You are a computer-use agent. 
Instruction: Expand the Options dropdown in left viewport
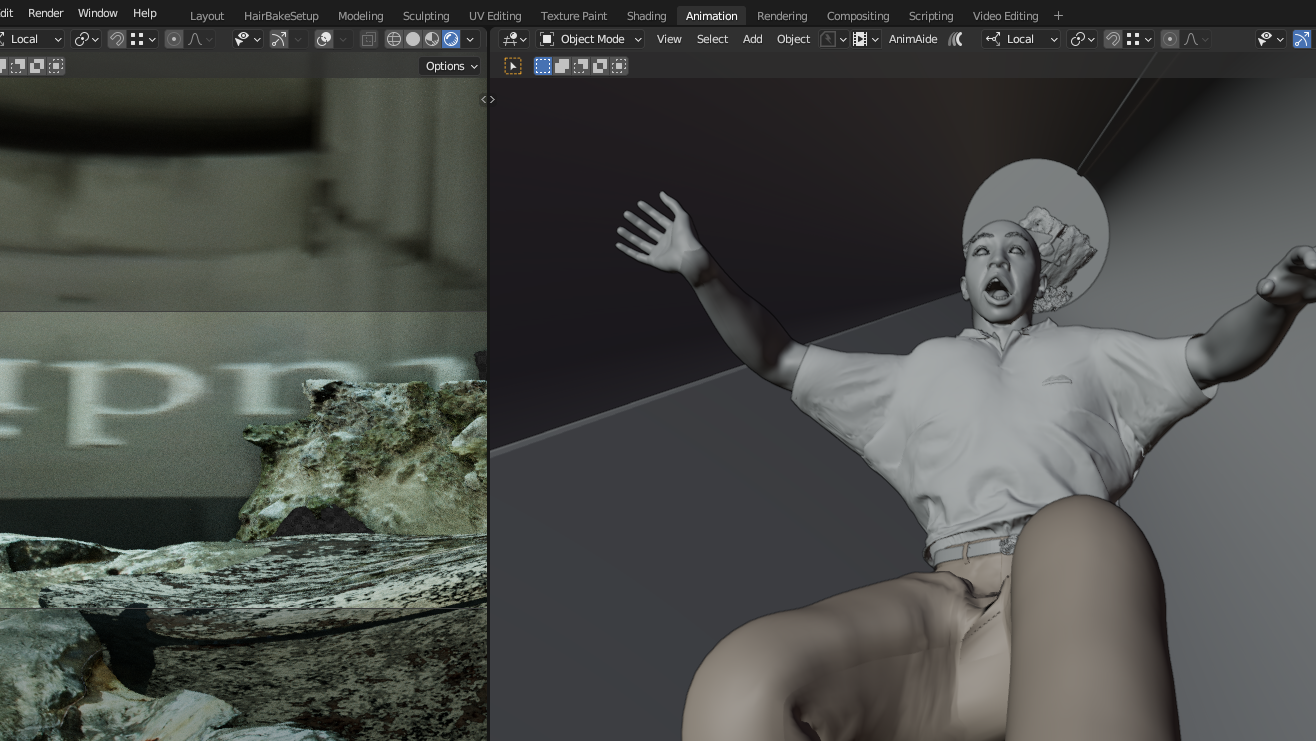(451, 66)
